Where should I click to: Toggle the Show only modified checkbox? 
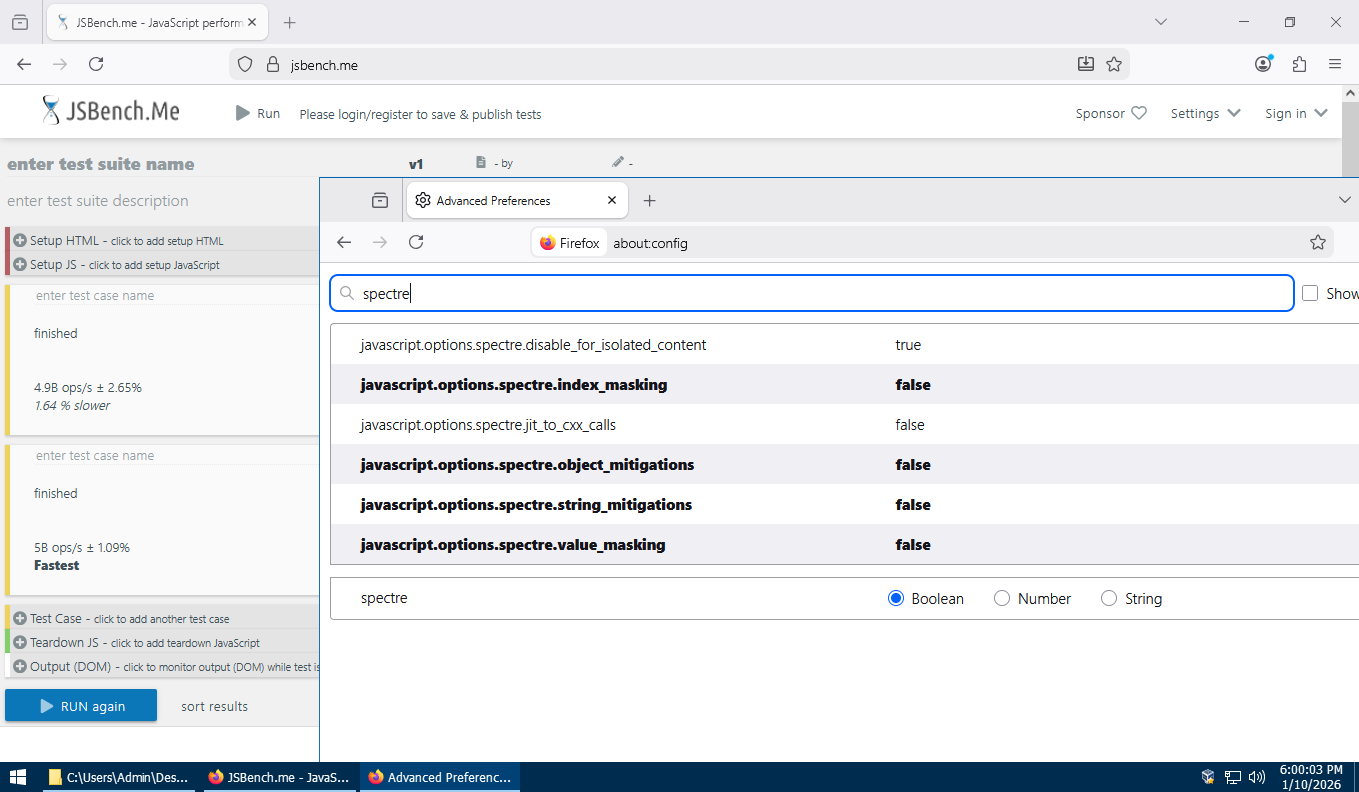point(1310,293)
